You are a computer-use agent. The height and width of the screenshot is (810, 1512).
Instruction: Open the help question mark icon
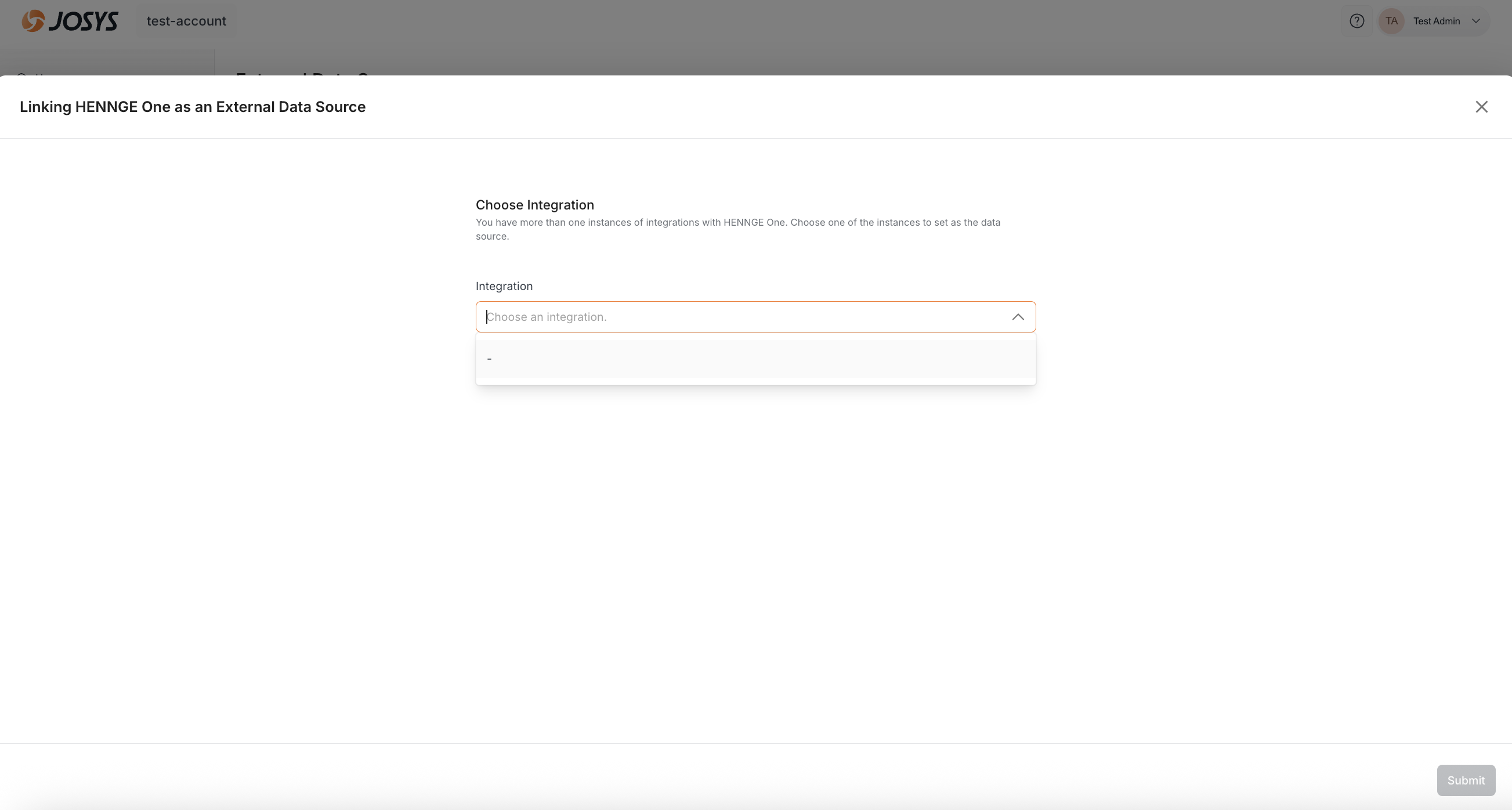click(x=1357, y=21)
